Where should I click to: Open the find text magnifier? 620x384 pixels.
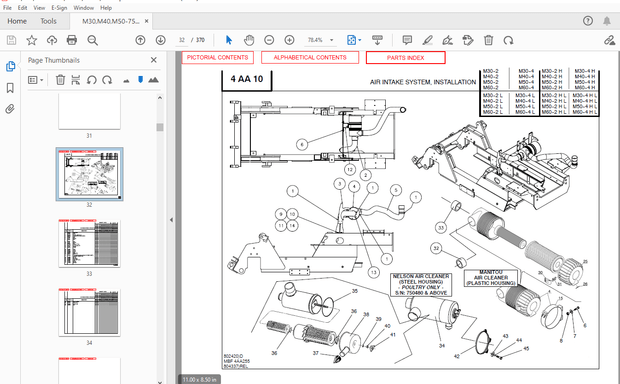[93, 40]
